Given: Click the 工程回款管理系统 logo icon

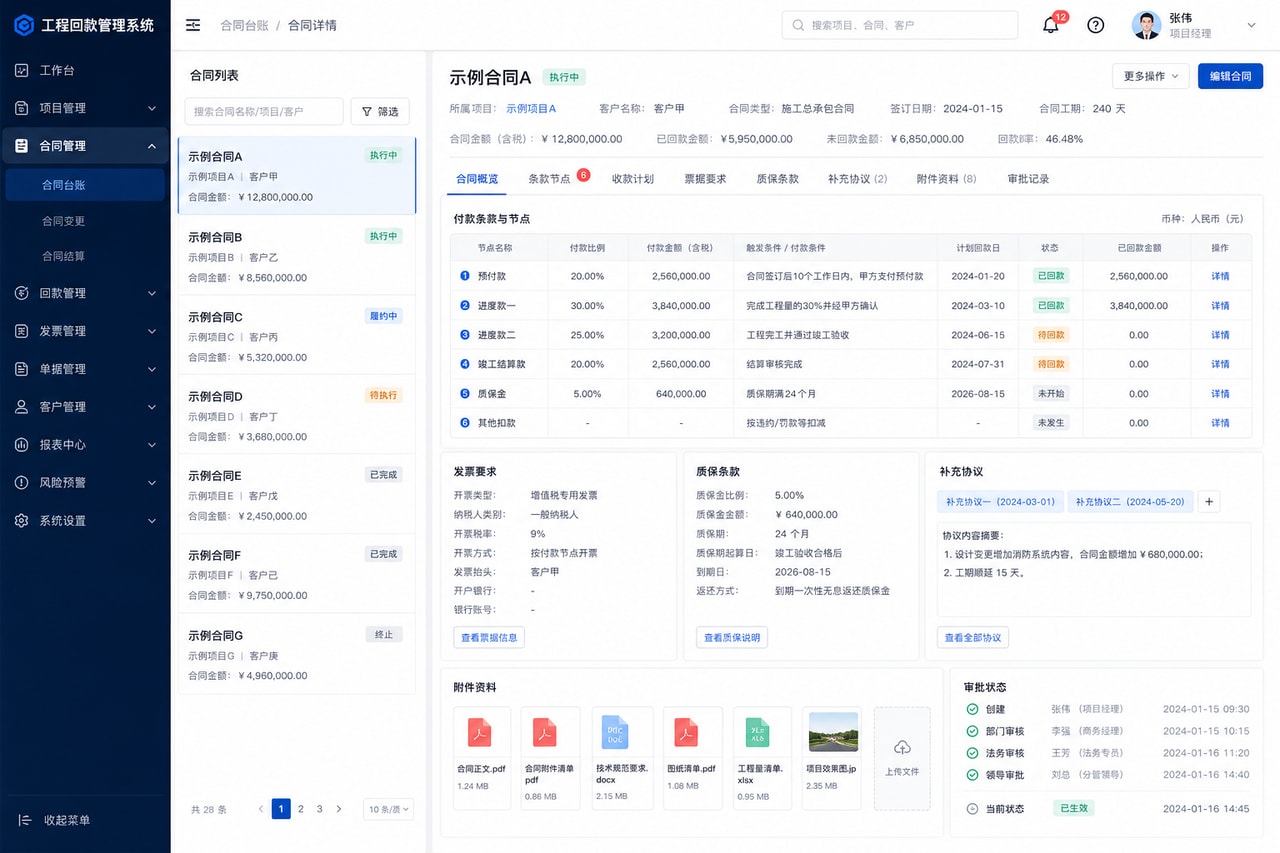Looking at the screenshot, I should [x=23, y=25].
